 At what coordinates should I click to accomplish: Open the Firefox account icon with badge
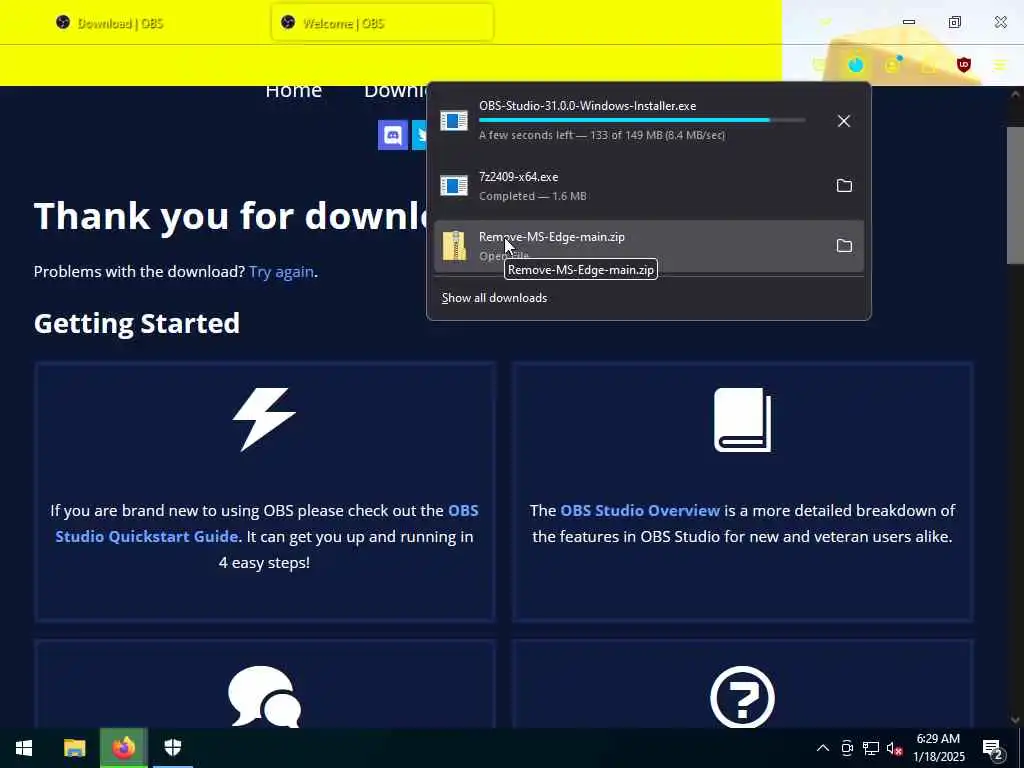pyautogui.click(x=892, y=65)
